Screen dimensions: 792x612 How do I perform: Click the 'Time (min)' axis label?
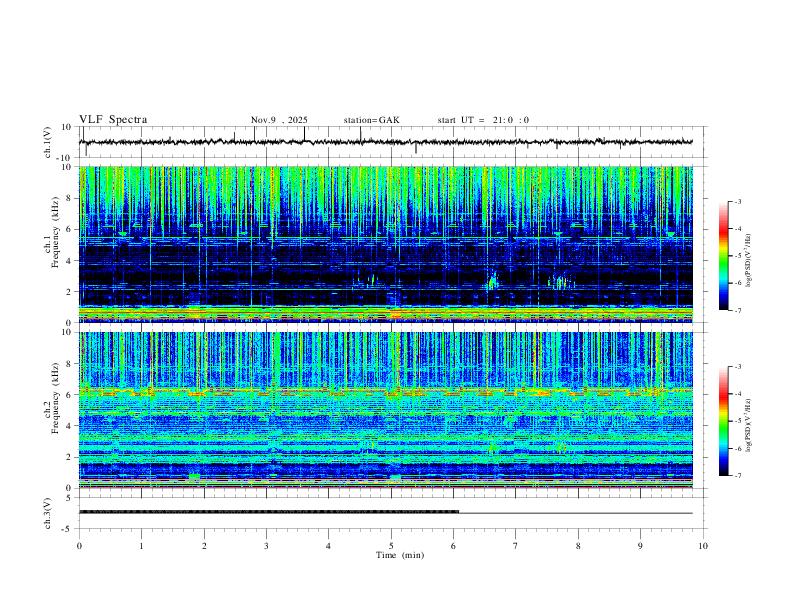click(x=400, y=555)
